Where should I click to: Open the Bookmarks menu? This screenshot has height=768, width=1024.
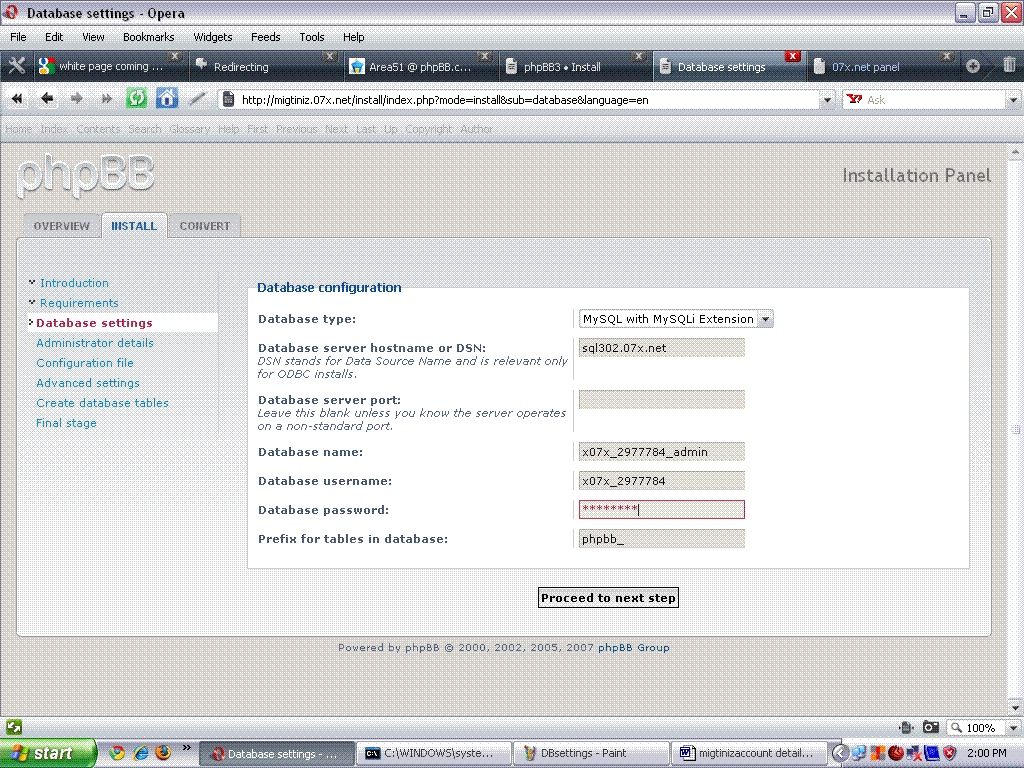tap(148, 37)
